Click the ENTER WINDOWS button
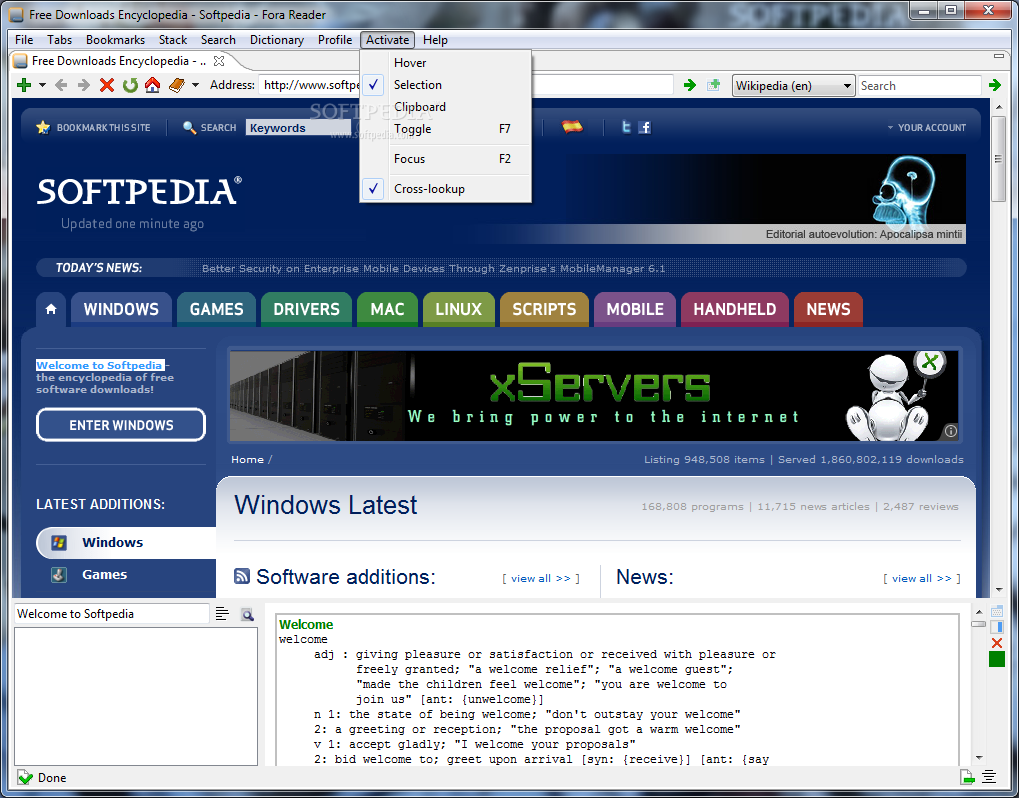The width and height of the screenshot is (1019, 798). 121,425
